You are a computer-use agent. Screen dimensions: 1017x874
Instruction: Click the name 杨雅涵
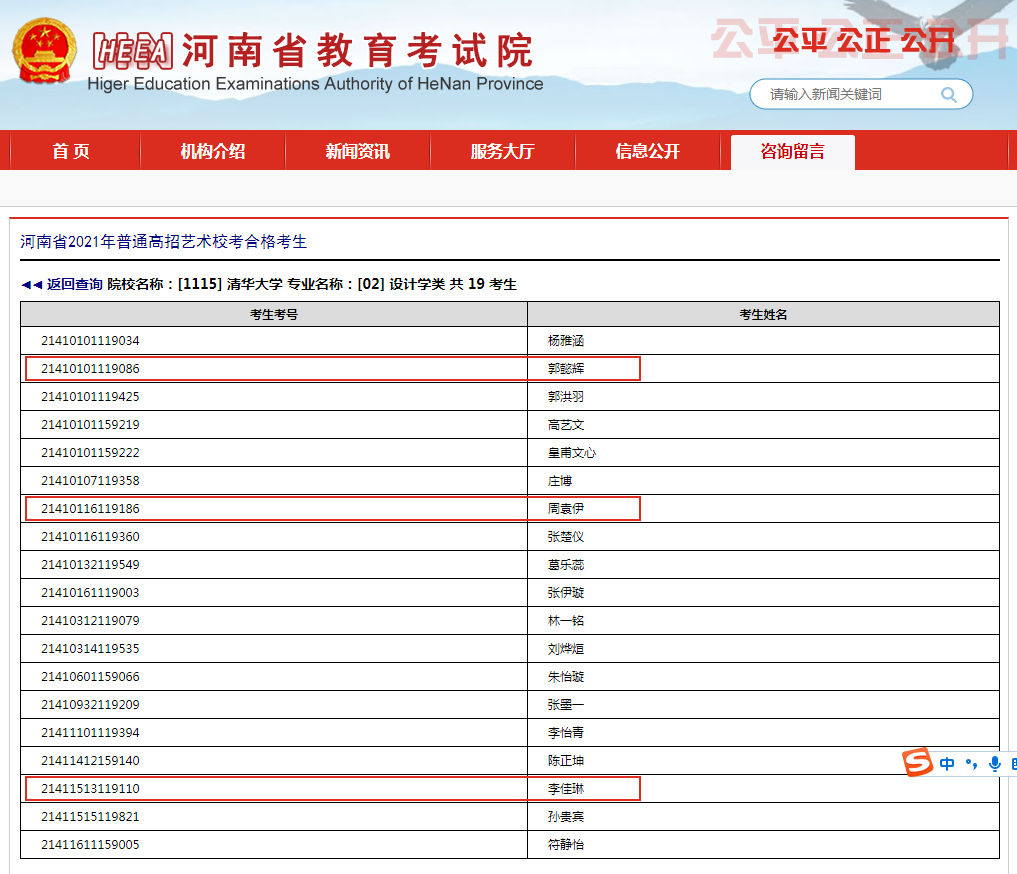coord(566,340)
